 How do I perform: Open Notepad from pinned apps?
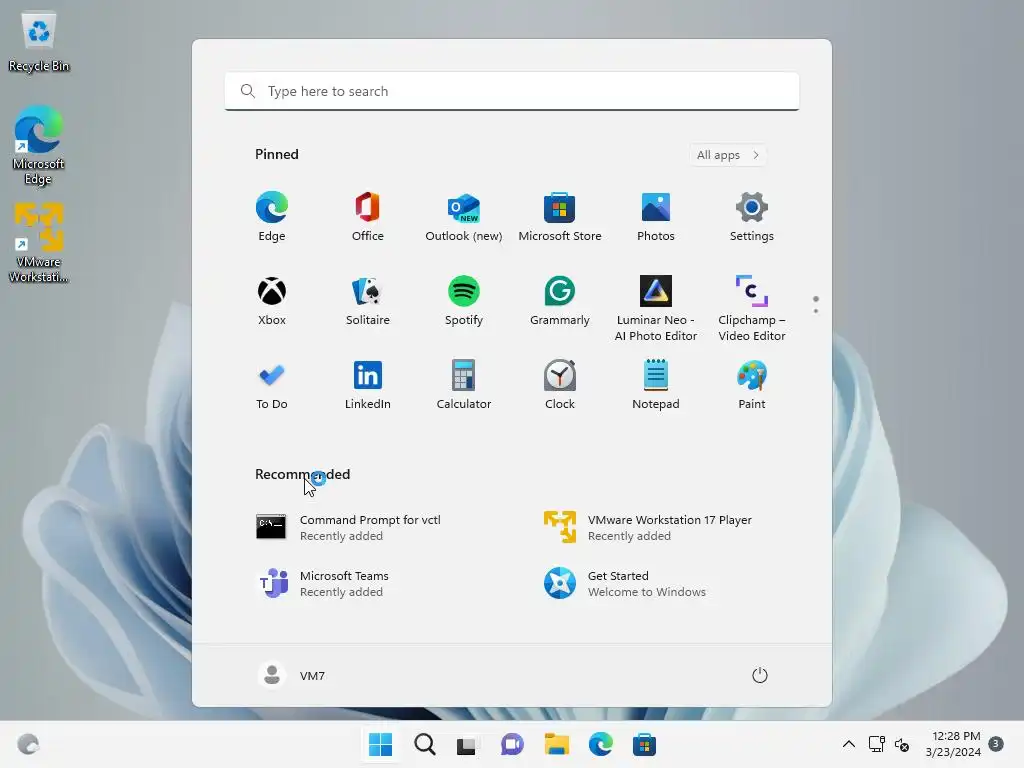coord(656,385)
